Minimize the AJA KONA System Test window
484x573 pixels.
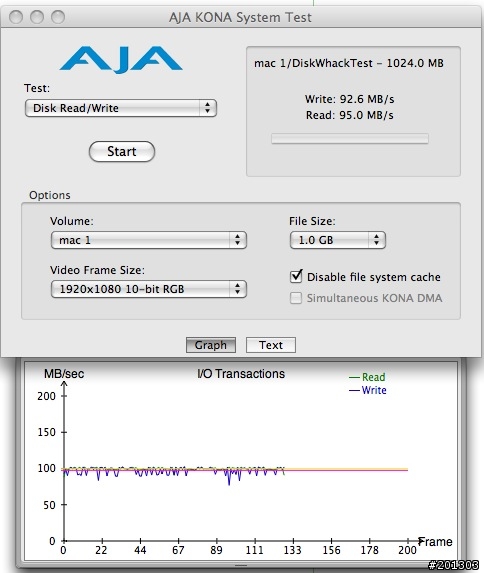tap(37, 17)
